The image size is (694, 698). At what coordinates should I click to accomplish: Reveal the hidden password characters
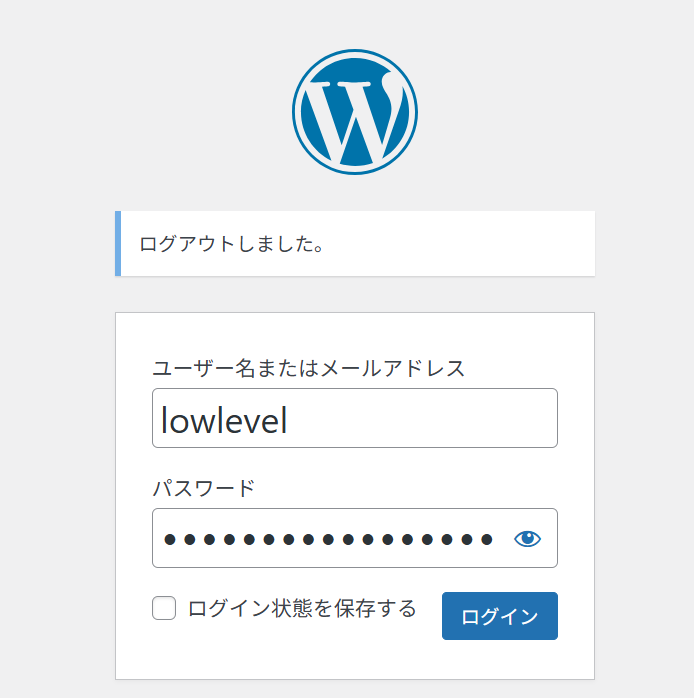527,539
